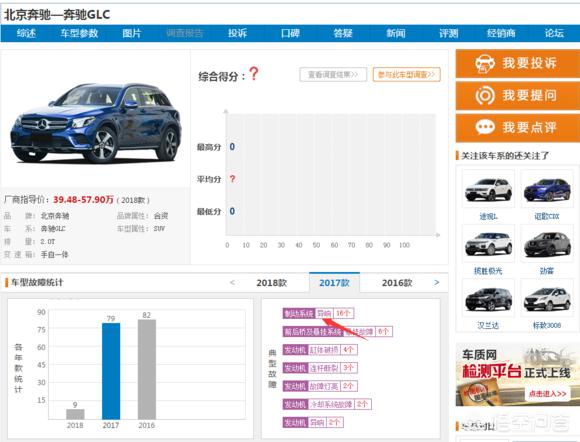The image size is (580, 442).
Task: Open the 讴歌CDX car thumbnail
Action: pos(547,189)
